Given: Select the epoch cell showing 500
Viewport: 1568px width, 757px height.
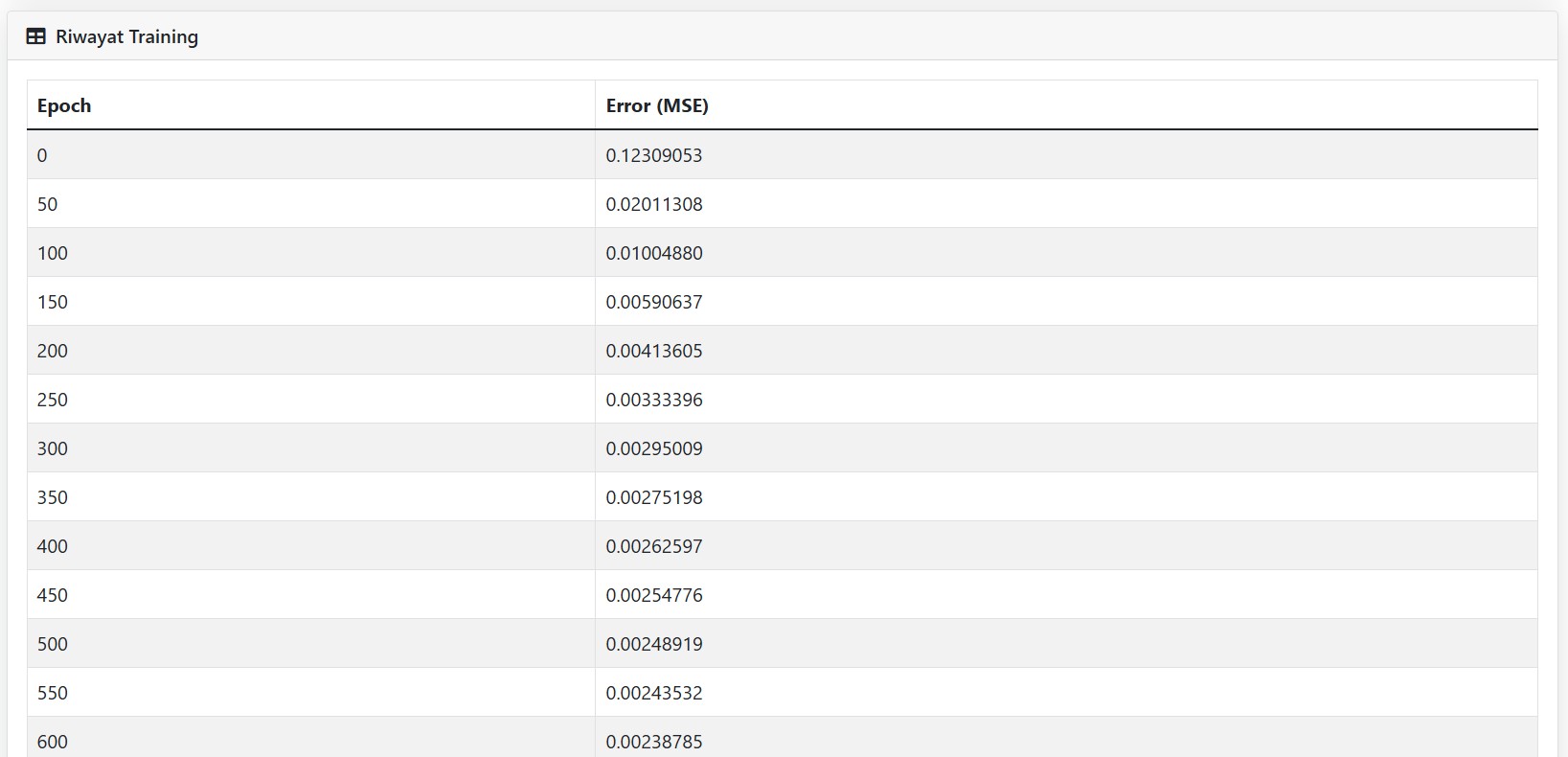Looking at the screenshot, I should (x=311, y=644).
